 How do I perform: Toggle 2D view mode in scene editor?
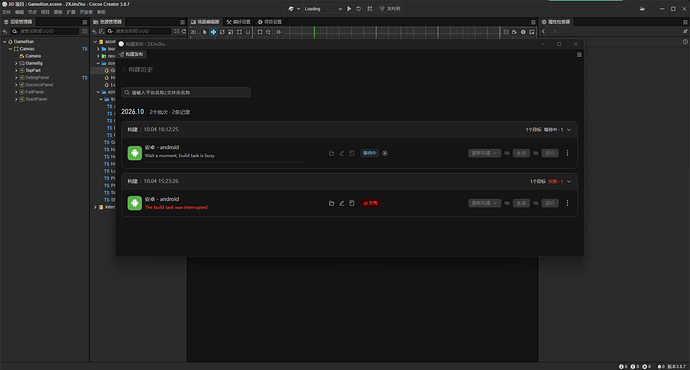click(193, 32)
